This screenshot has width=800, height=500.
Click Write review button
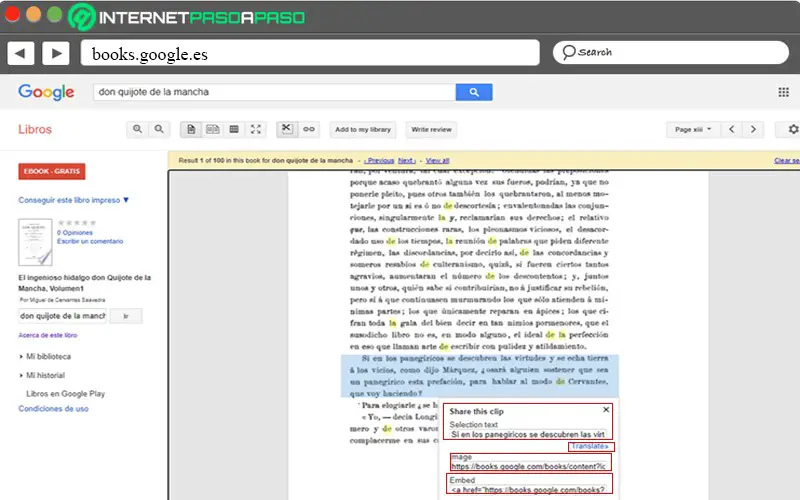(431, 130)
